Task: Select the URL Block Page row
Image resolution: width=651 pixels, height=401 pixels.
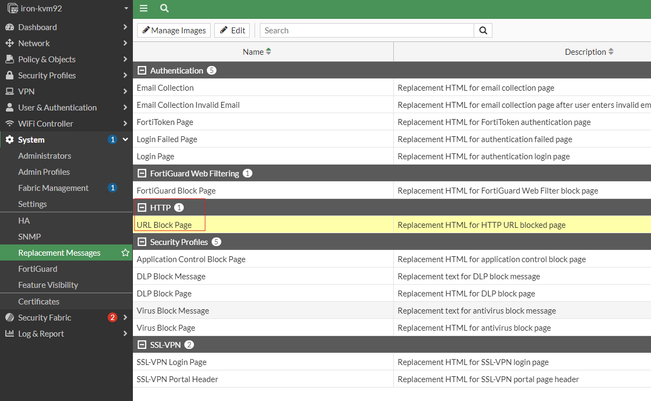Action: 392,225
